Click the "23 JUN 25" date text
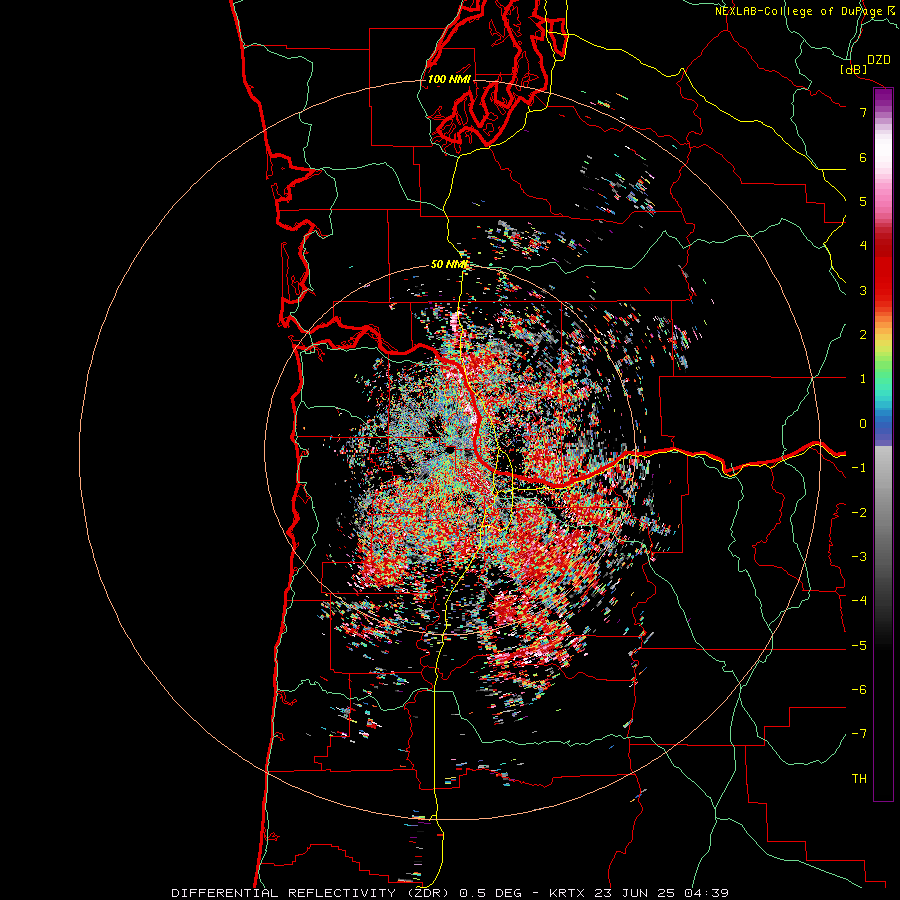900x900 pixels. pyautogui.click(x=634, y=893)
